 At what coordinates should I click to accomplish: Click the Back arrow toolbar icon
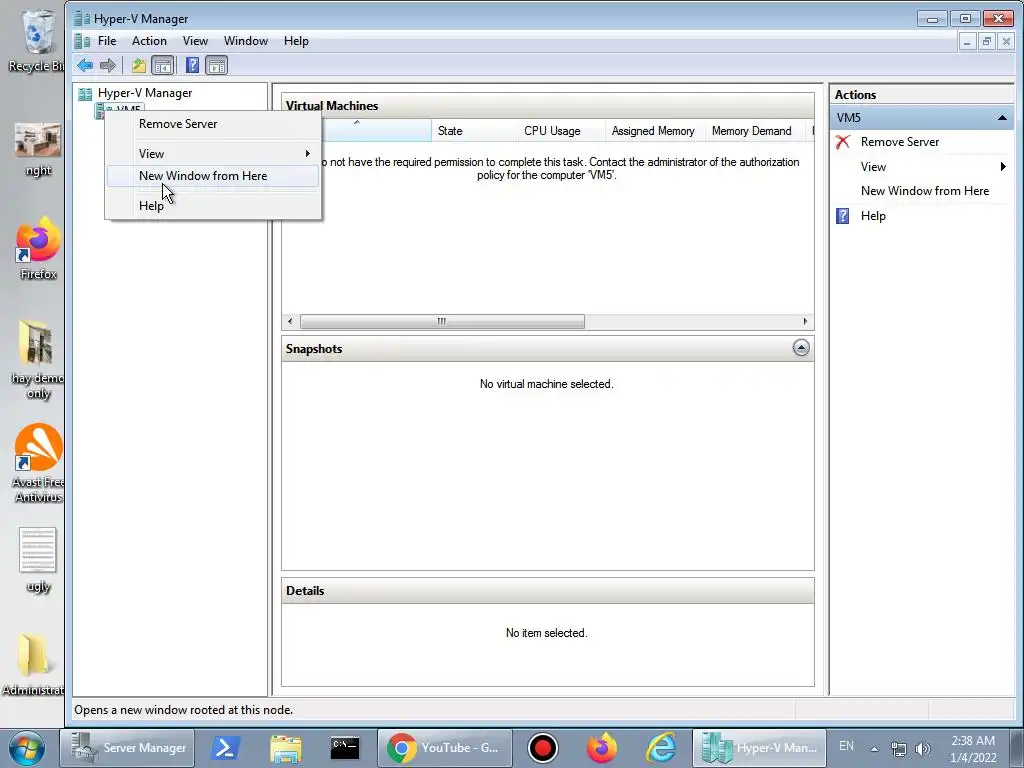pos(85,65)
